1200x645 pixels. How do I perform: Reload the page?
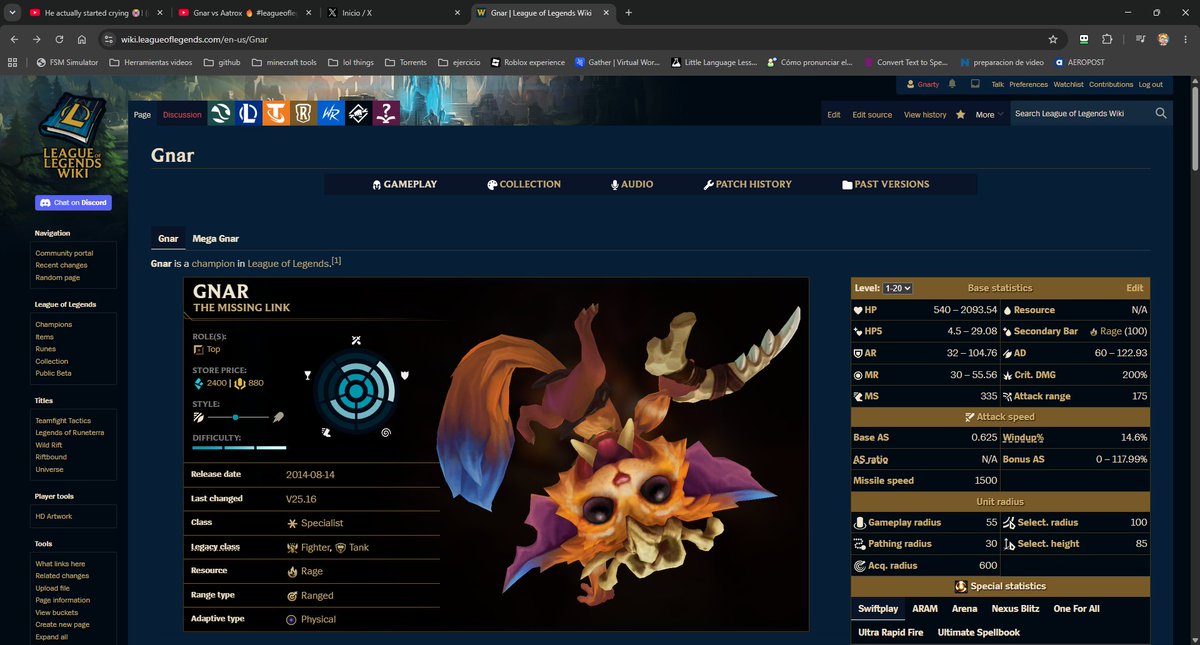point(60,39)
